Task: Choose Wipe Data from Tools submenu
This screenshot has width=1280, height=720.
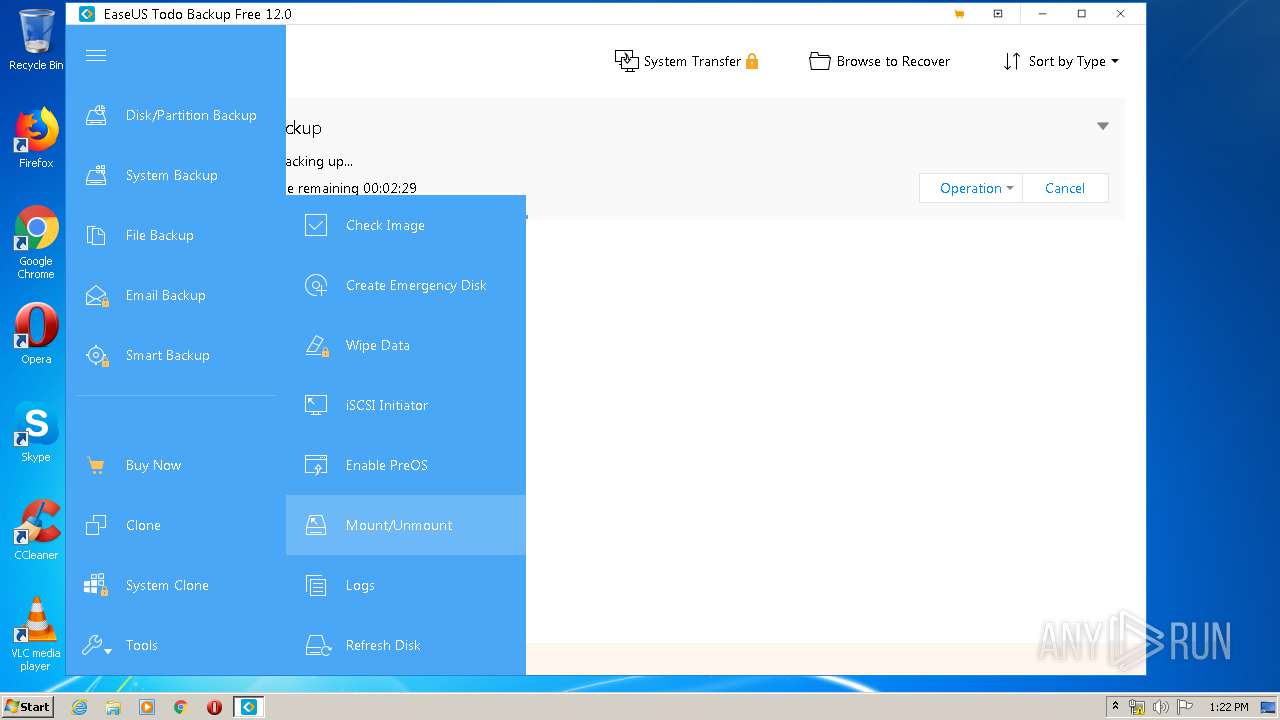Action: point(406,345)
